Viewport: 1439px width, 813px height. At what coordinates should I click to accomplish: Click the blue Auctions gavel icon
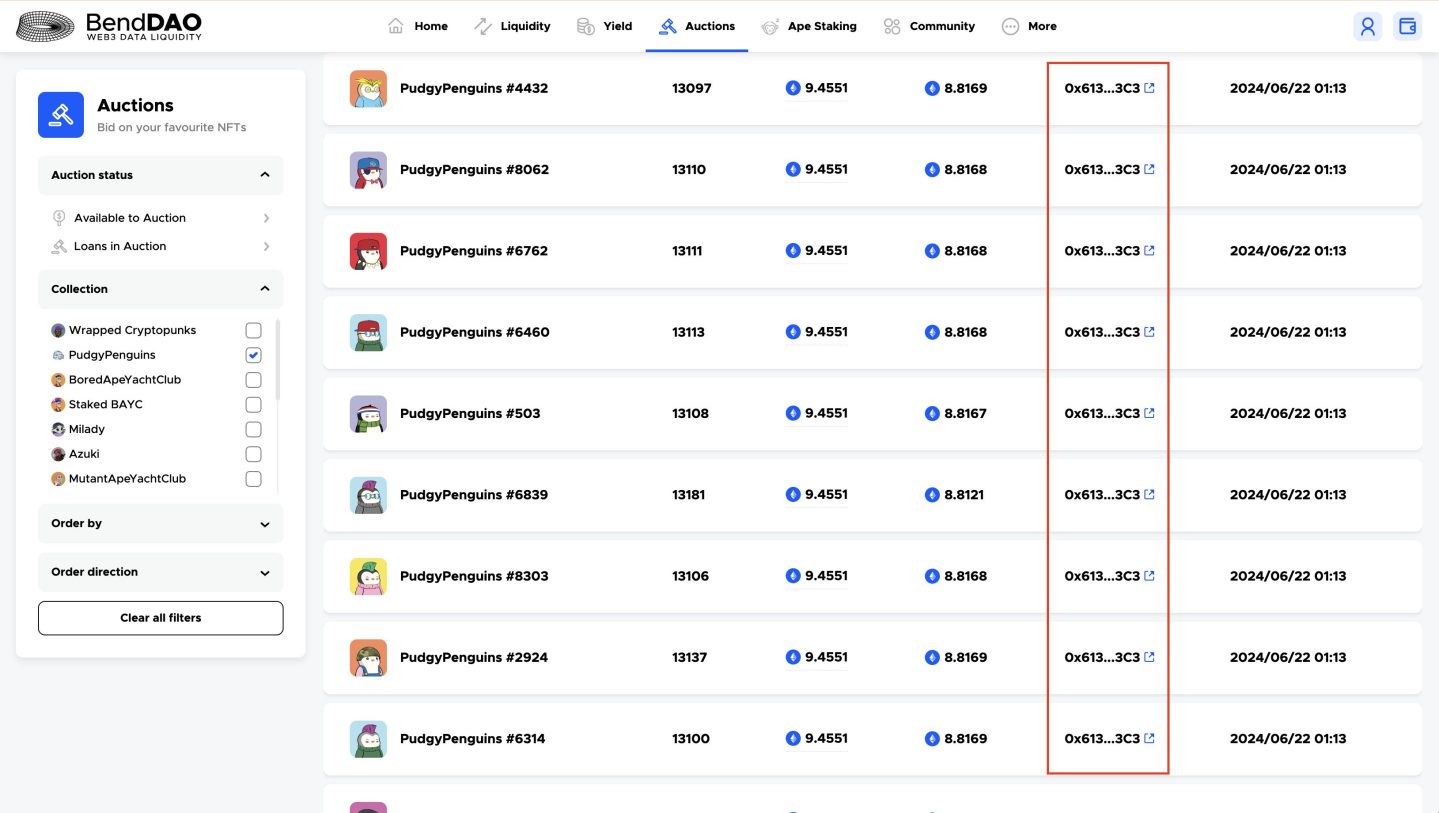[61, 114]
